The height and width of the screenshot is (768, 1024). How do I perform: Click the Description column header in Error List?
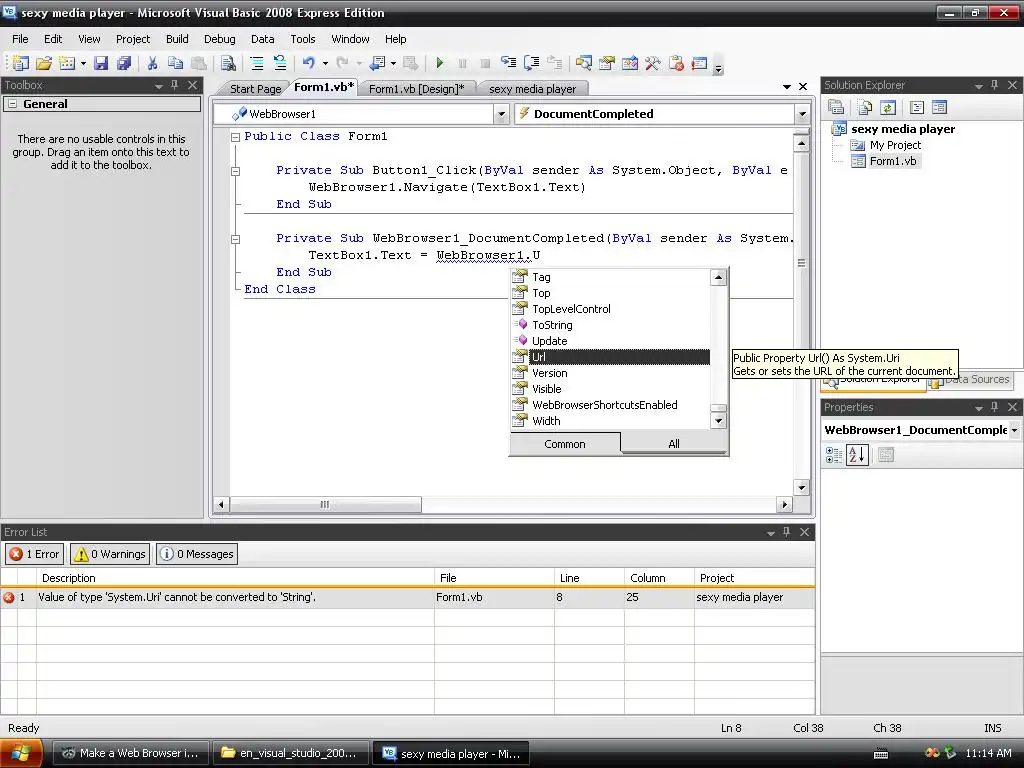tap(234, 578)
